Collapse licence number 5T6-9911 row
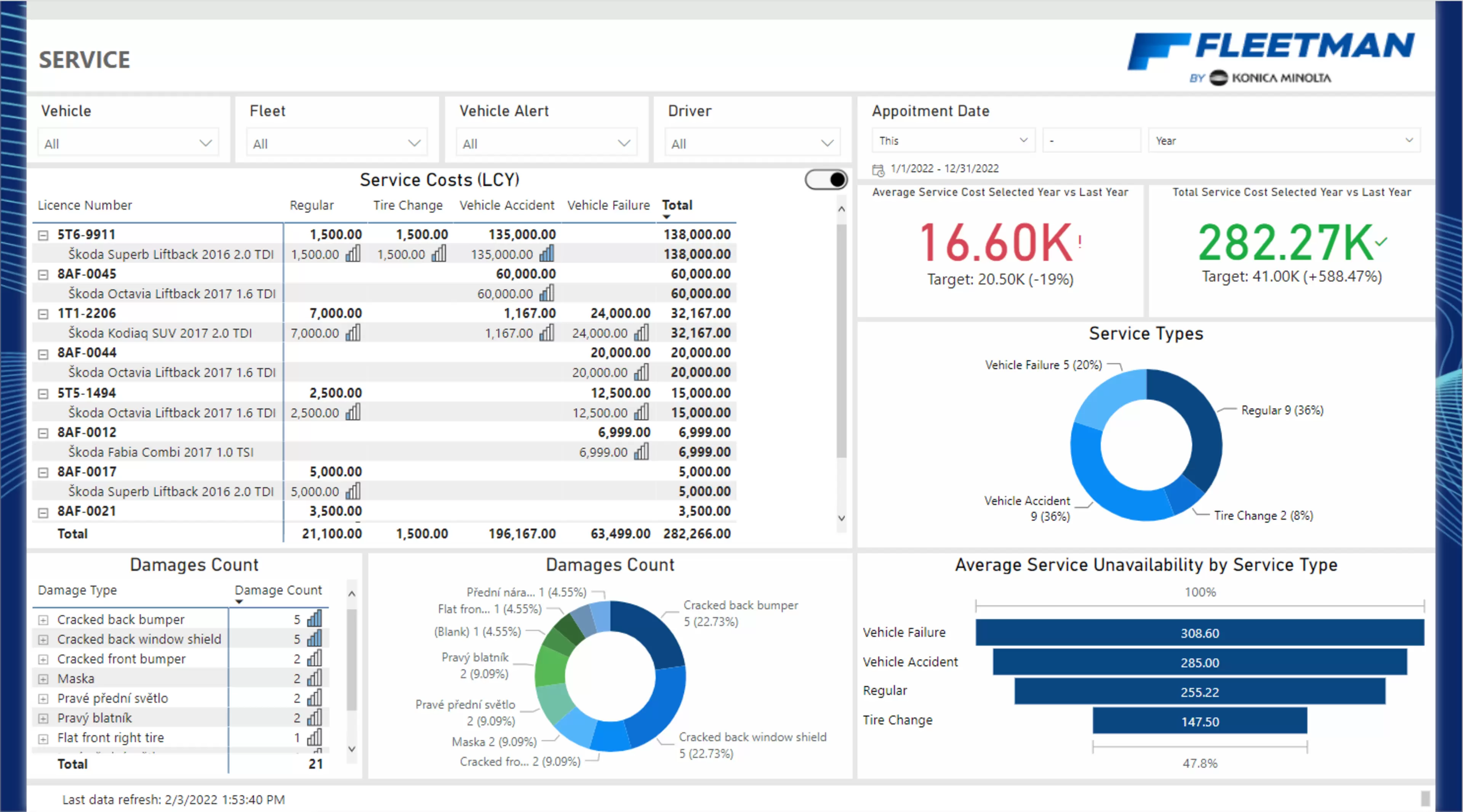Image resolution: width=1463 pixels, height=812 pixels. point(43,235)
